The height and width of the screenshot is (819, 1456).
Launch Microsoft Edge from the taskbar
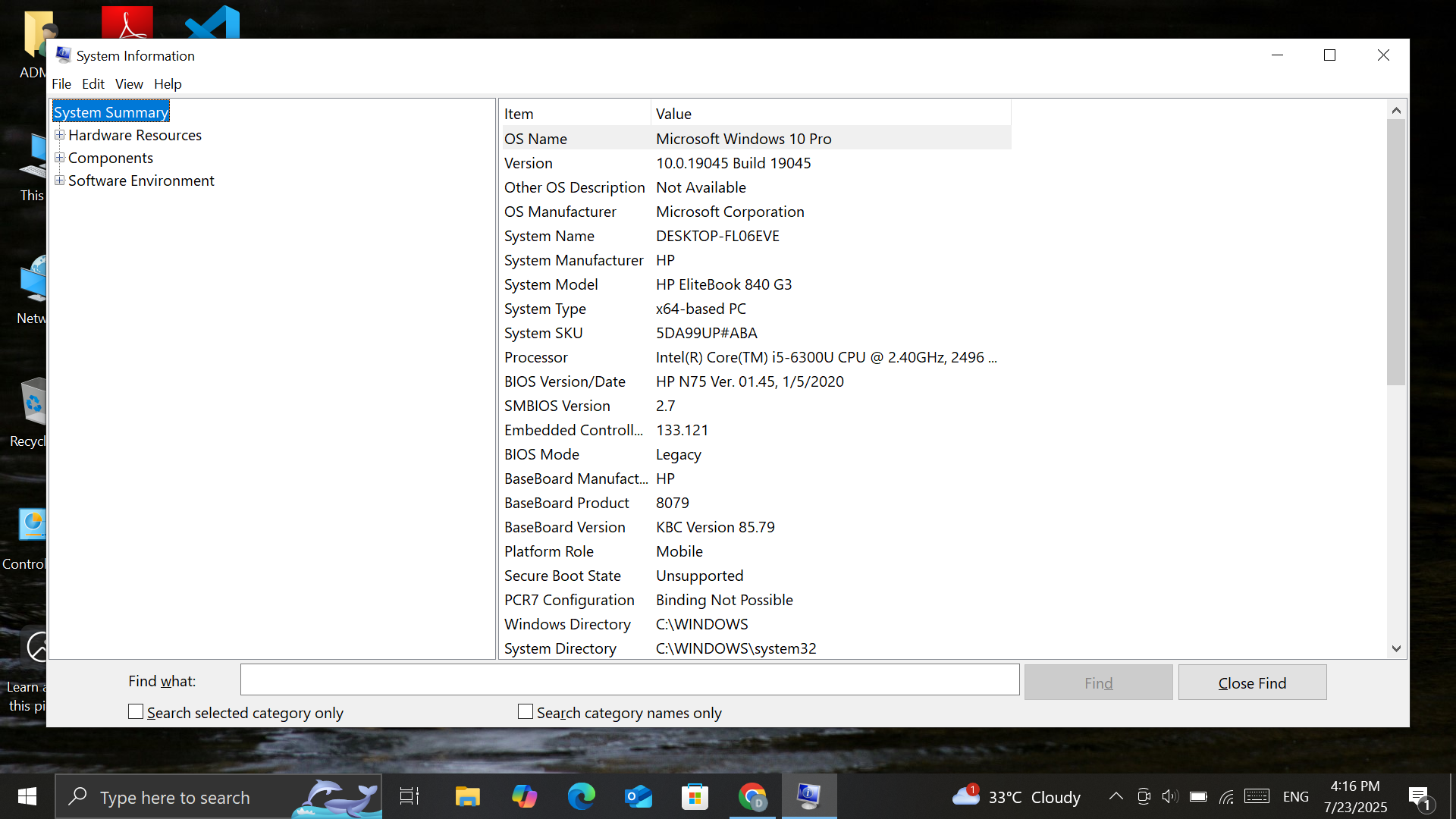[x=581, y=796]
